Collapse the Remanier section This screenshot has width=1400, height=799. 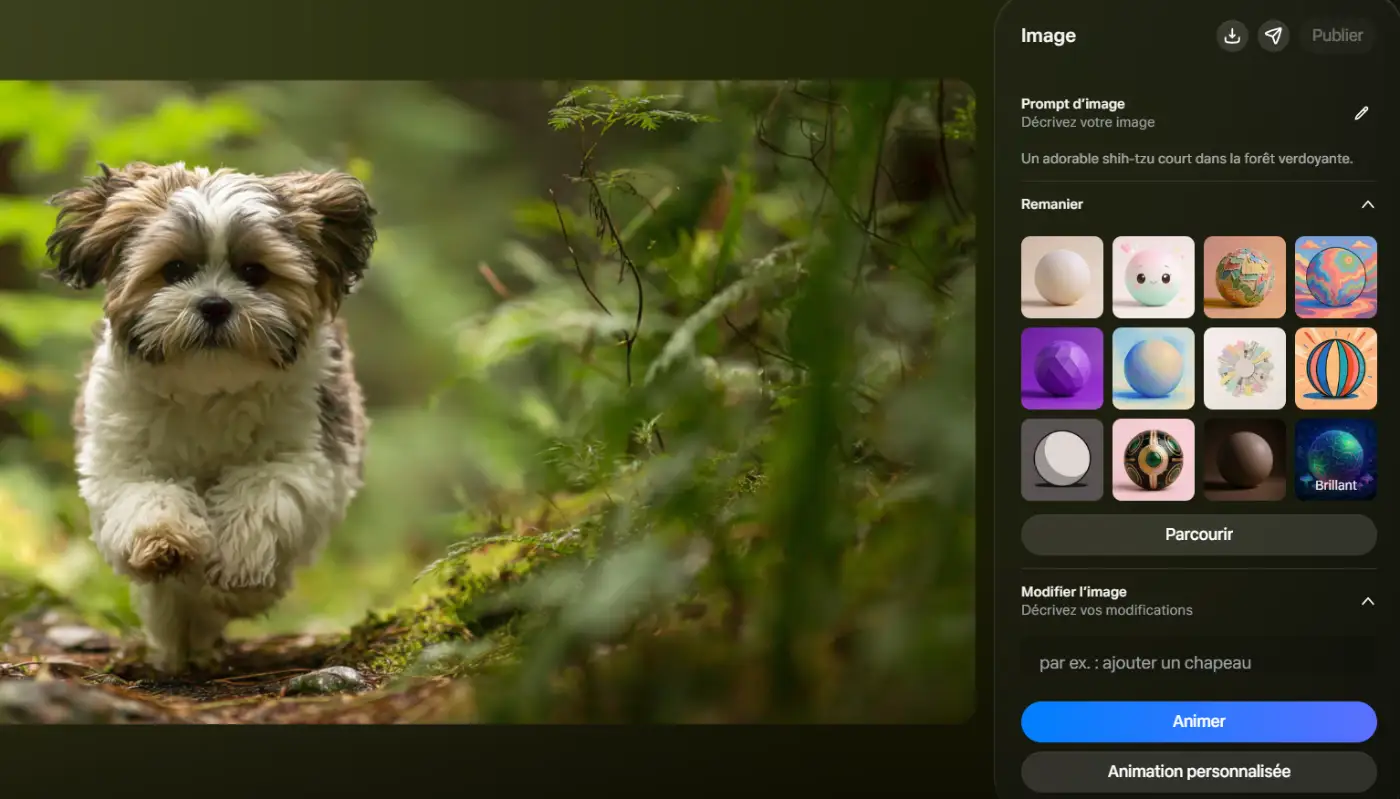pyautogui.click(x=1368, y=203)
